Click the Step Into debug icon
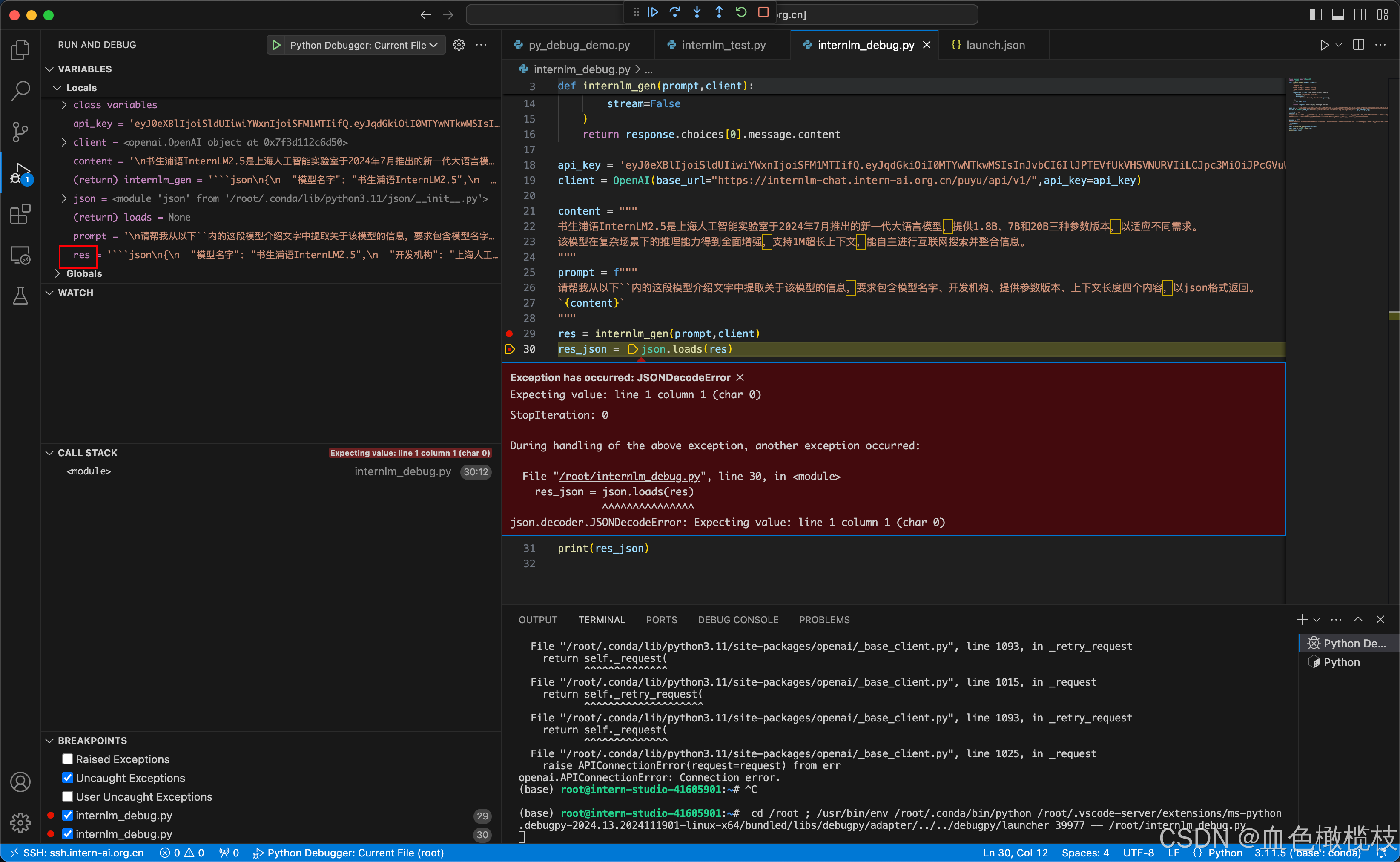Image resolution: width=1400 pixels, height=862 pixels. 697,12
